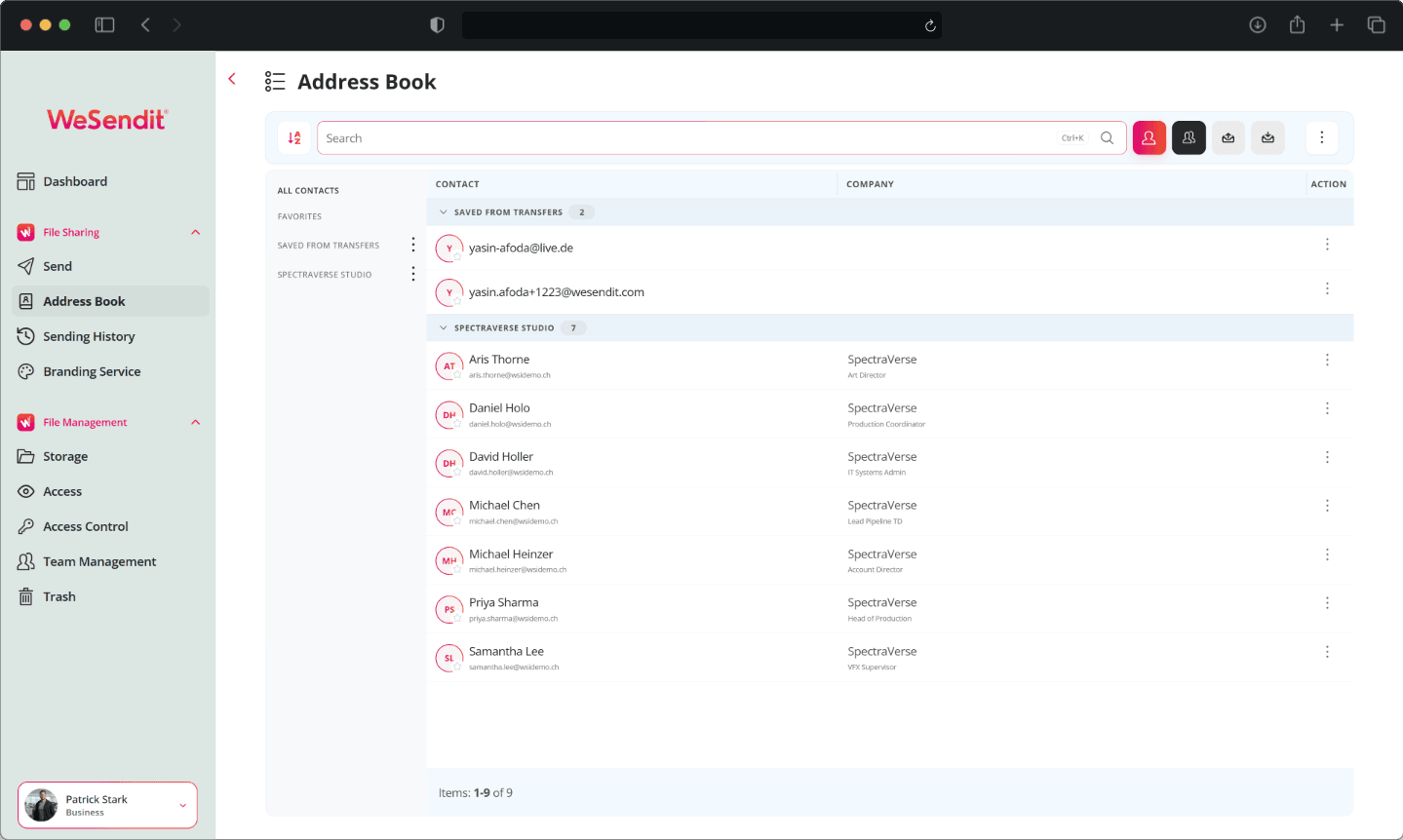Image resolution: width=1403 pixels, height=840 pixels.
Task: Open action menu for Daniel Holo
Action: tap(1327, 408)
